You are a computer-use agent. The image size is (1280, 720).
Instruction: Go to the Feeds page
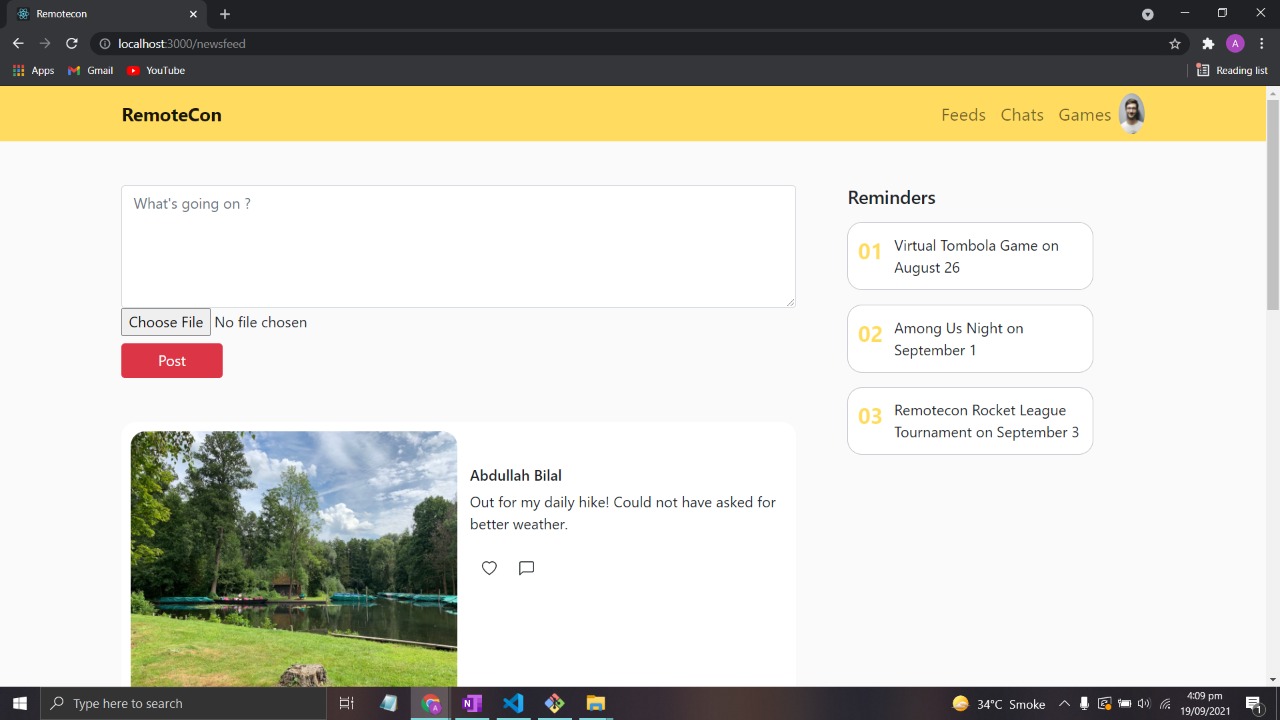(x=963, y=115)
